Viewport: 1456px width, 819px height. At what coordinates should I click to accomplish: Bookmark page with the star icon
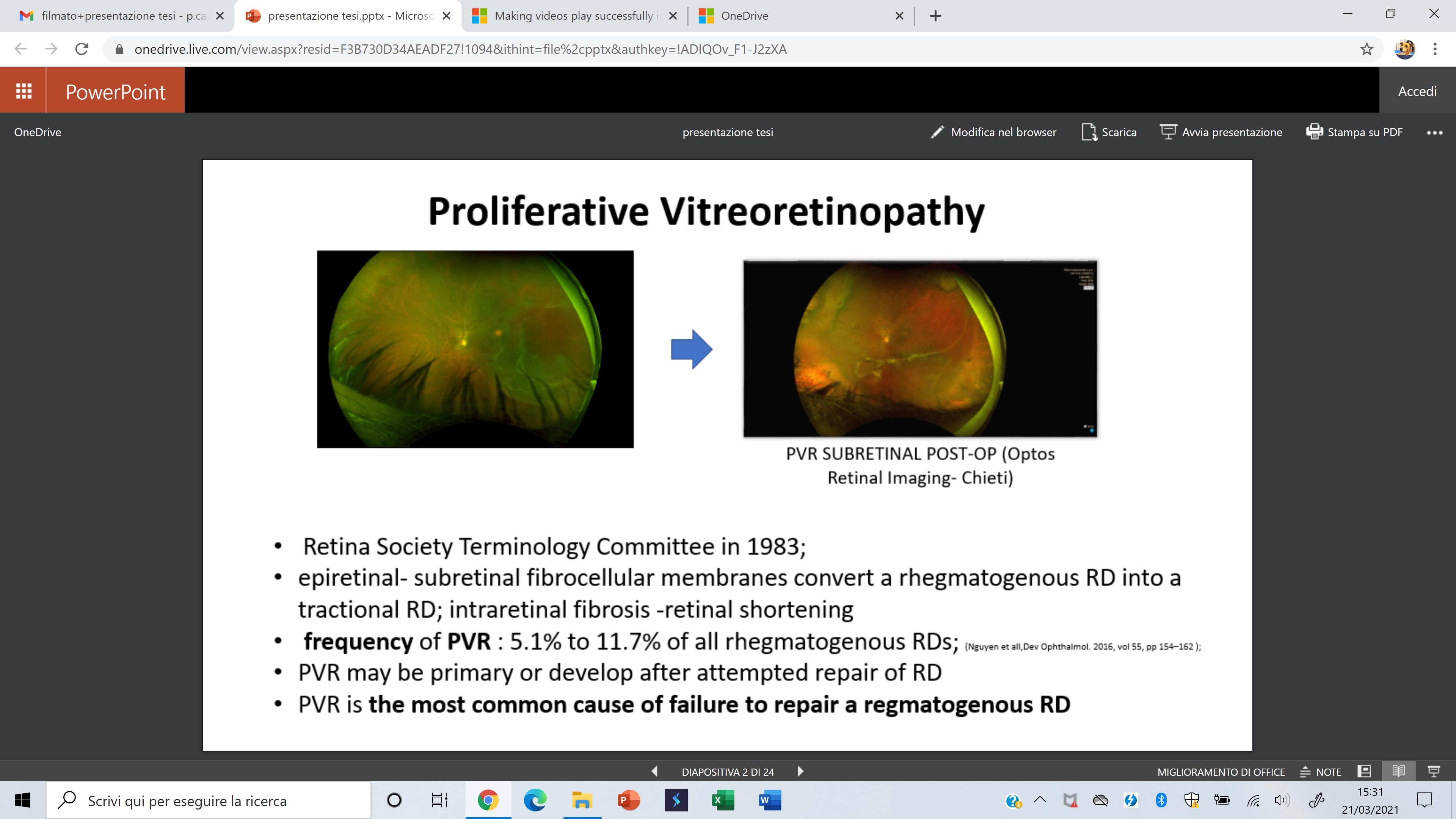(1366, 49)
